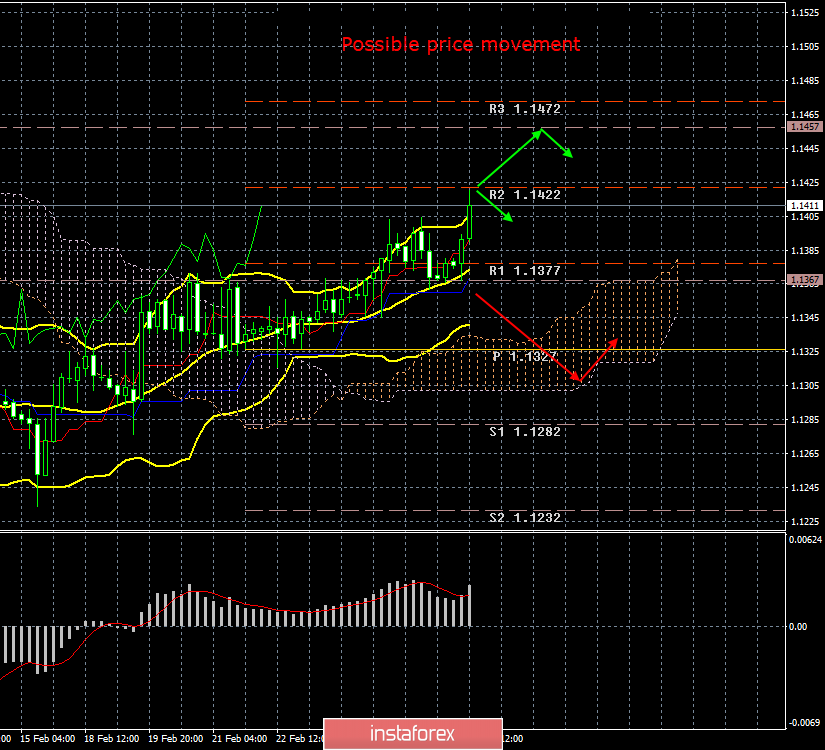
Task: Click the last MACD histogram bar
Action: coord(469,605)
